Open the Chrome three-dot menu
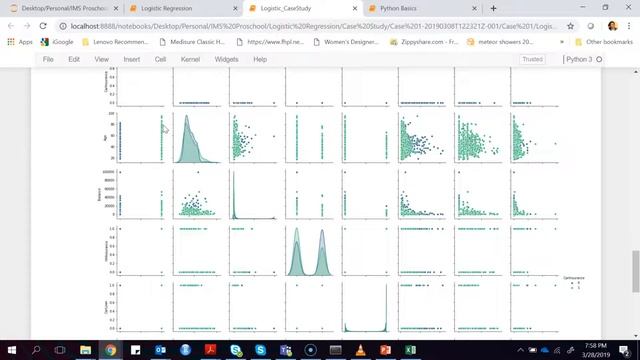 (x=629, y=26)
